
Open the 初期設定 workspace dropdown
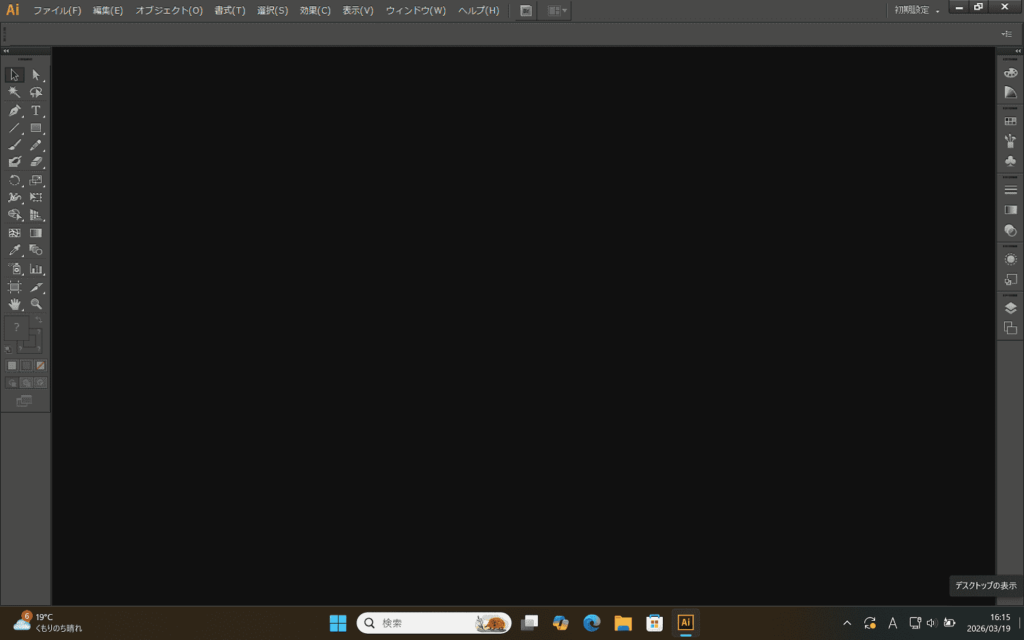[x=915, y=9]
